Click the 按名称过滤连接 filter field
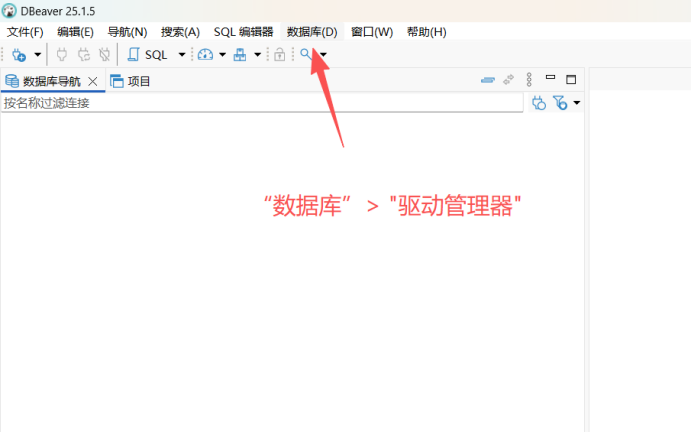Image resolution: width=692 pixels, height=432 pixels. point(262,103)
